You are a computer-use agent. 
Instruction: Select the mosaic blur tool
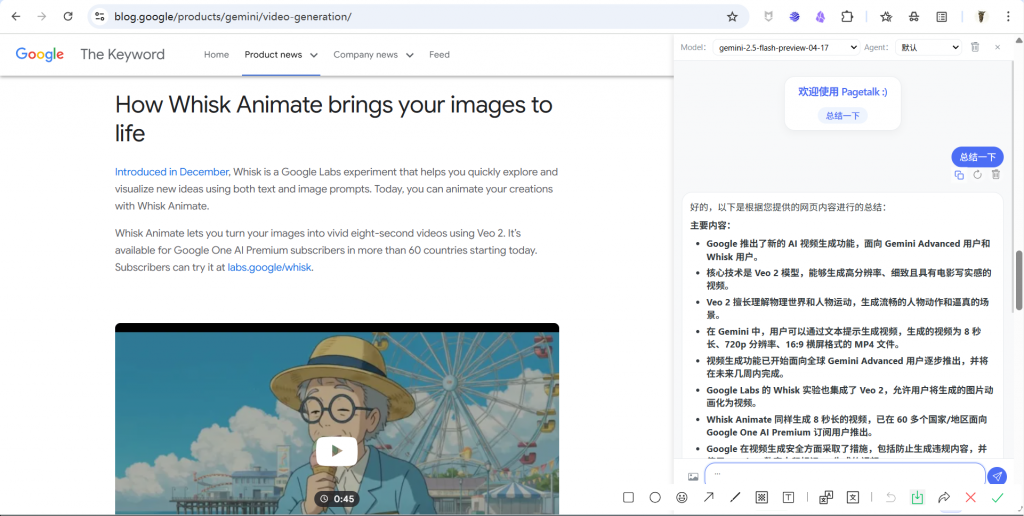[x=761, y=498]
